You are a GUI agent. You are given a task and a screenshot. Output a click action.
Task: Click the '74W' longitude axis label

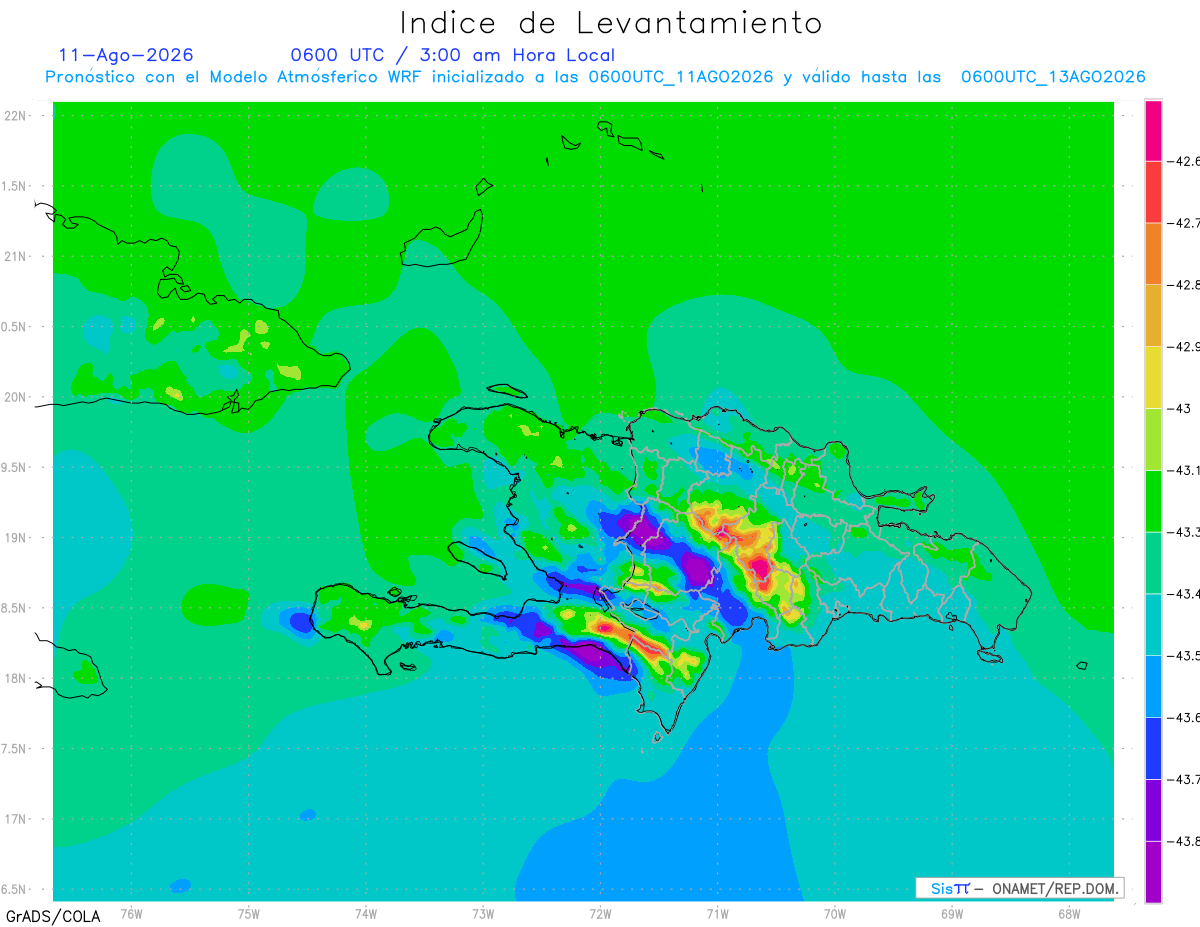[366, 914]
